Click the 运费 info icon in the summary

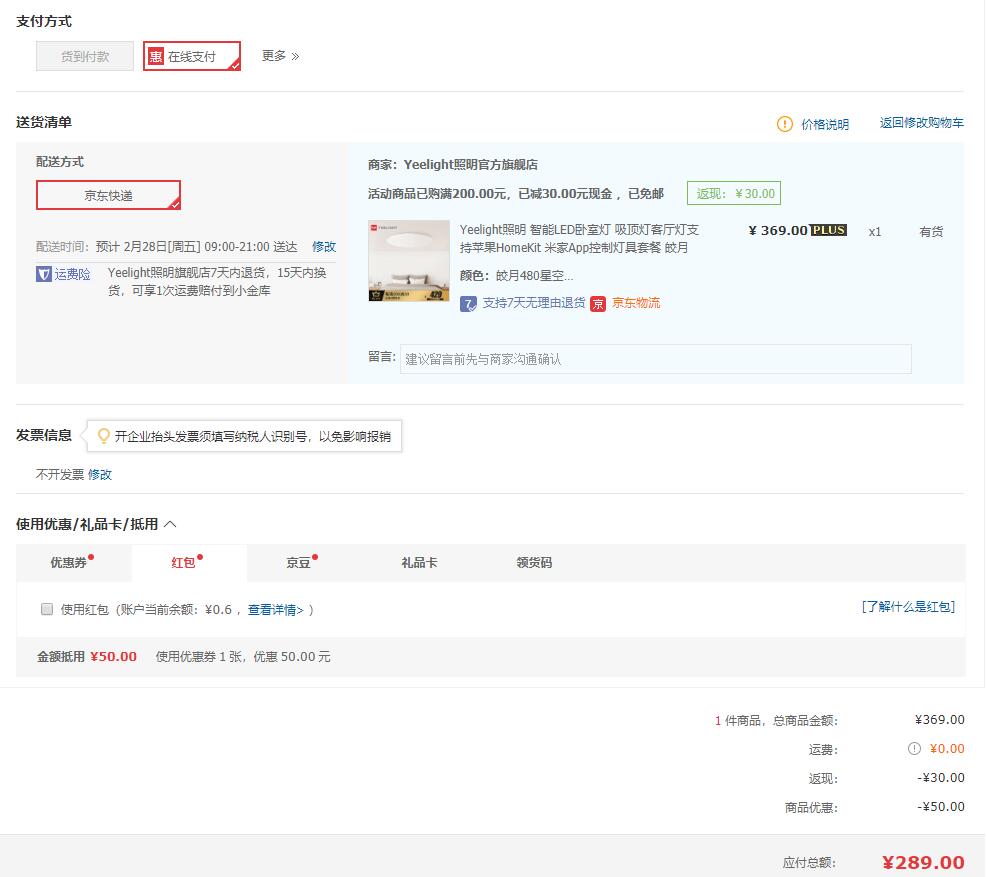[x=914, y=749]
